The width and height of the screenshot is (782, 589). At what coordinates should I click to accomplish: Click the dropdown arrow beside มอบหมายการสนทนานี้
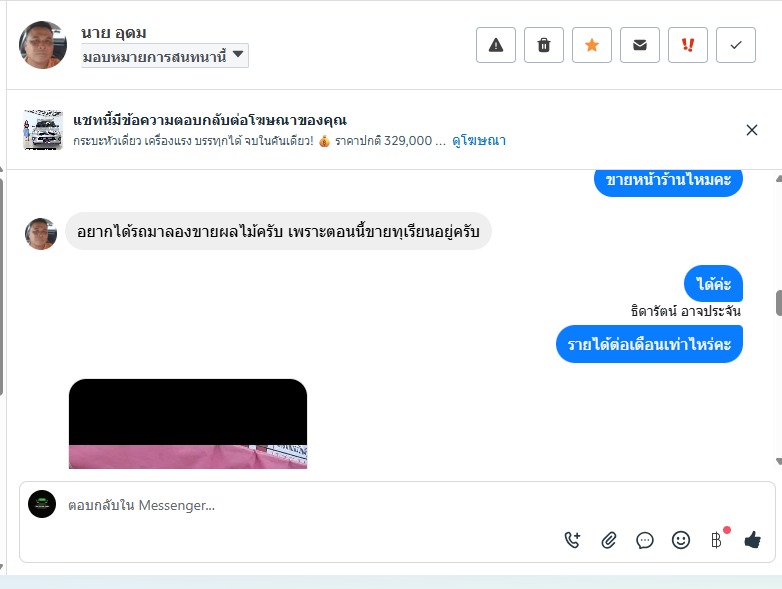[238, 54]
